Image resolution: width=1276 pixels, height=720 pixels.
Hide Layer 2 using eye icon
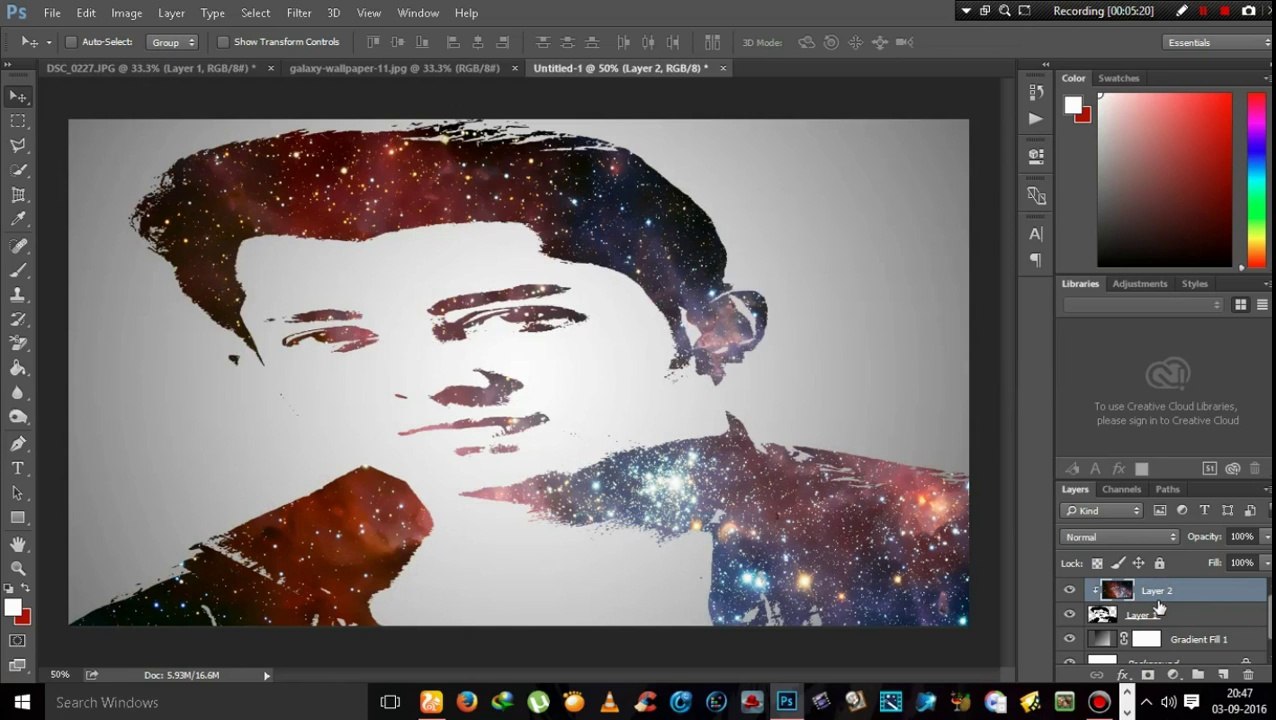point(1070,591)
